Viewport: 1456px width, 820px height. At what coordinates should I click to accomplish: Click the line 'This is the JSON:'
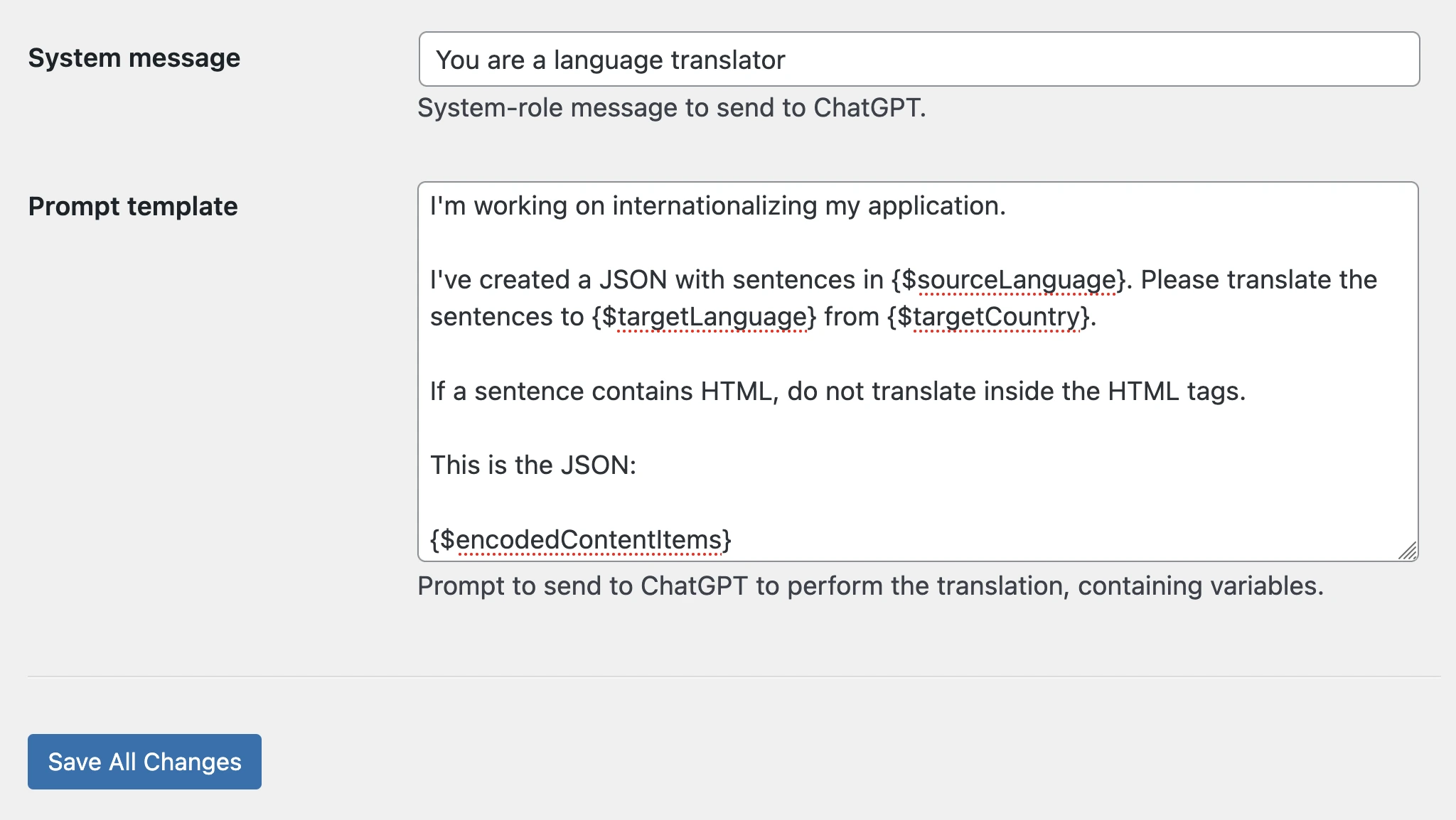pyautogui.click(x=532, y=465)
